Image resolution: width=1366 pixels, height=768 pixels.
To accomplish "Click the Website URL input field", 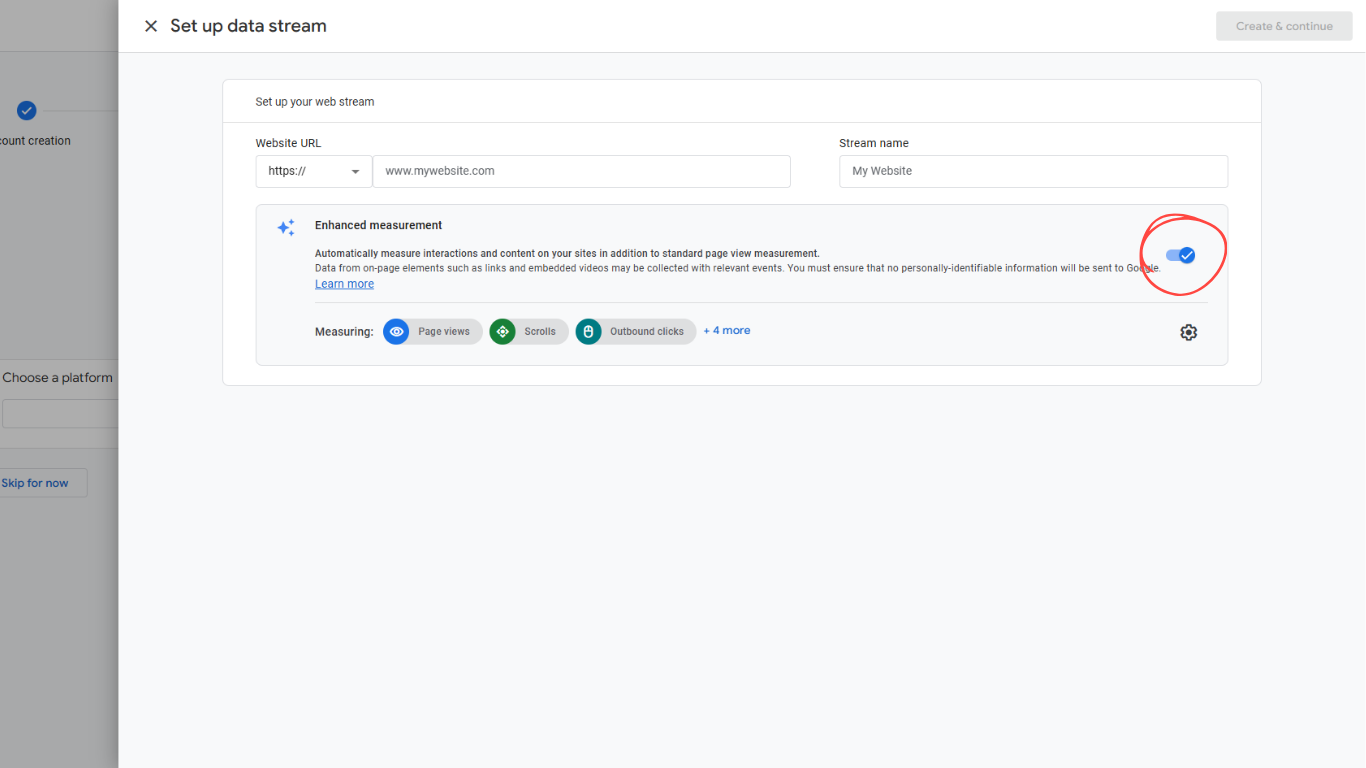I will coord(581,171).
